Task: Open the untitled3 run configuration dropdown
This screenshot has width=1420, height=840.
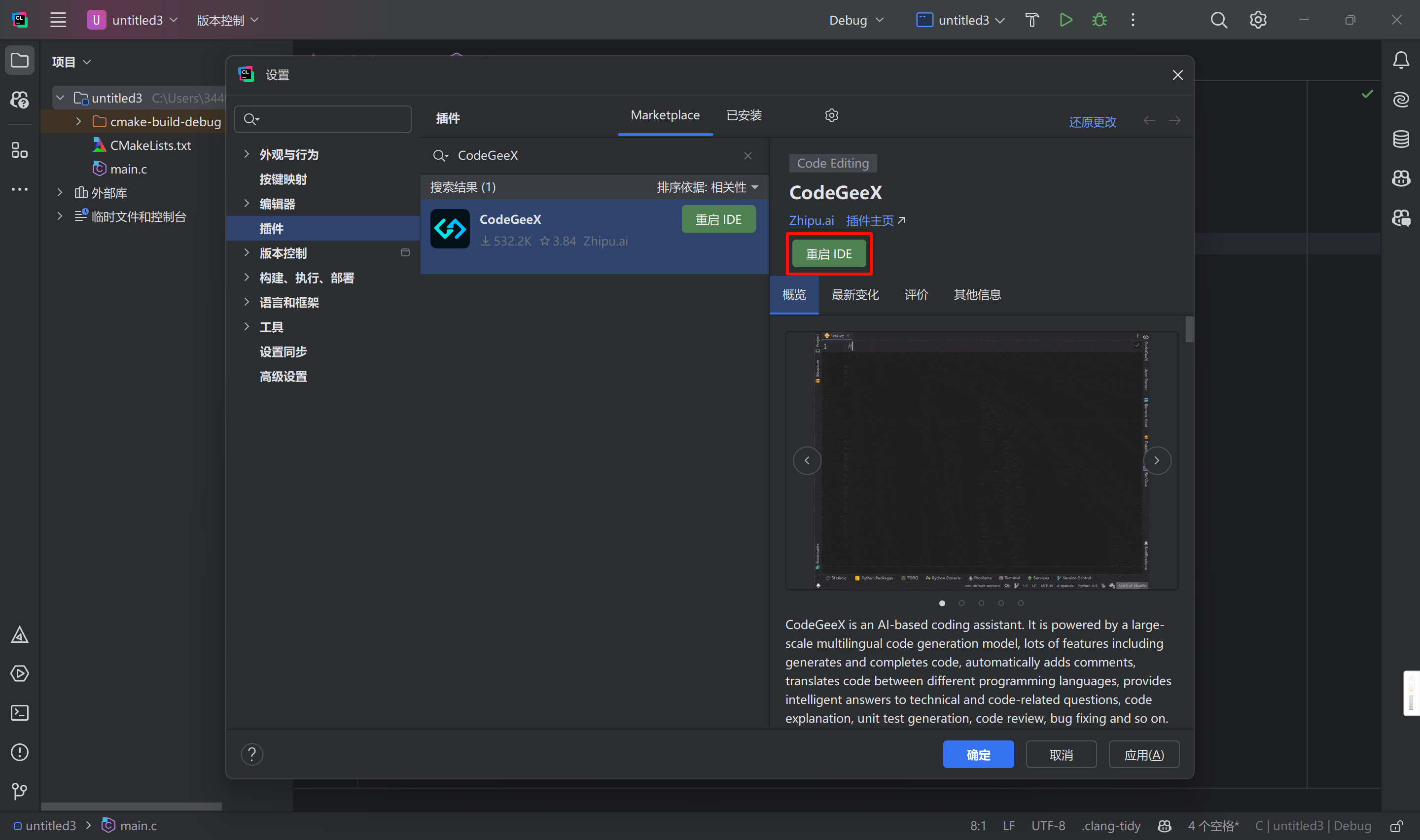Action: point(960,20)
